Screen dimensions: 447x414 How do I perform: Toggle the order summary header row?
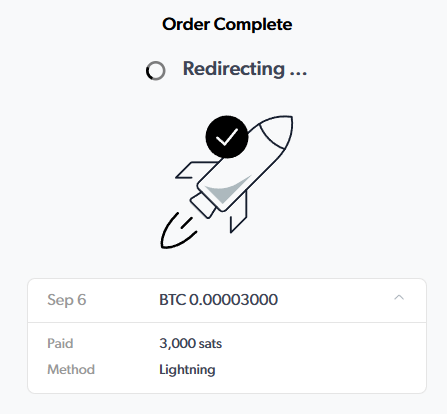227,300
